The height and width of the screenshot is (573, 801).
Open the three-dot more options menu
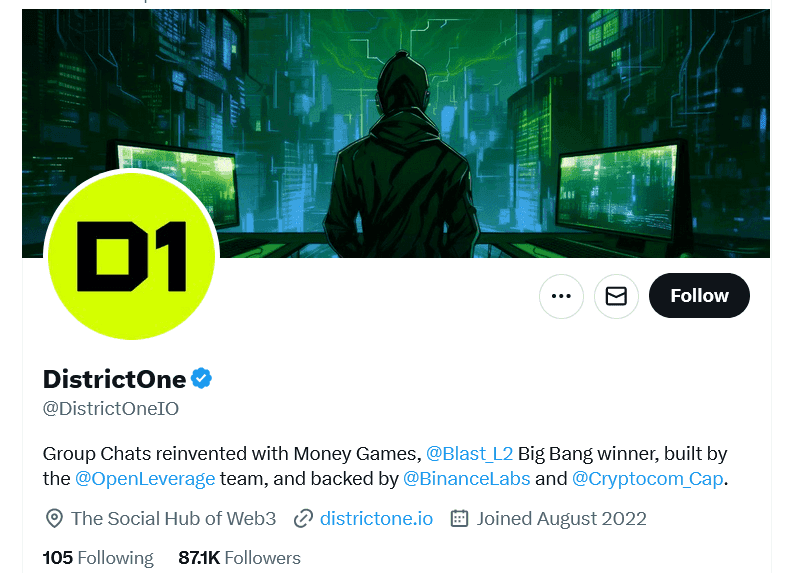[561, 296]
